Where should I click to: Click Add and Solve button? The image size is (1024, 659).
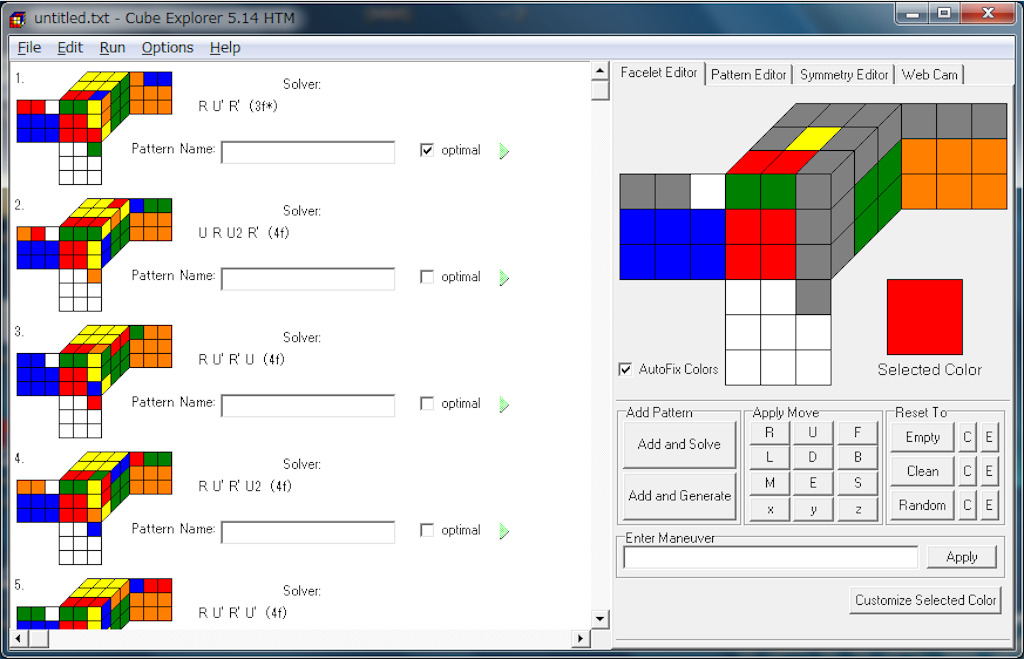click(679, 444)
